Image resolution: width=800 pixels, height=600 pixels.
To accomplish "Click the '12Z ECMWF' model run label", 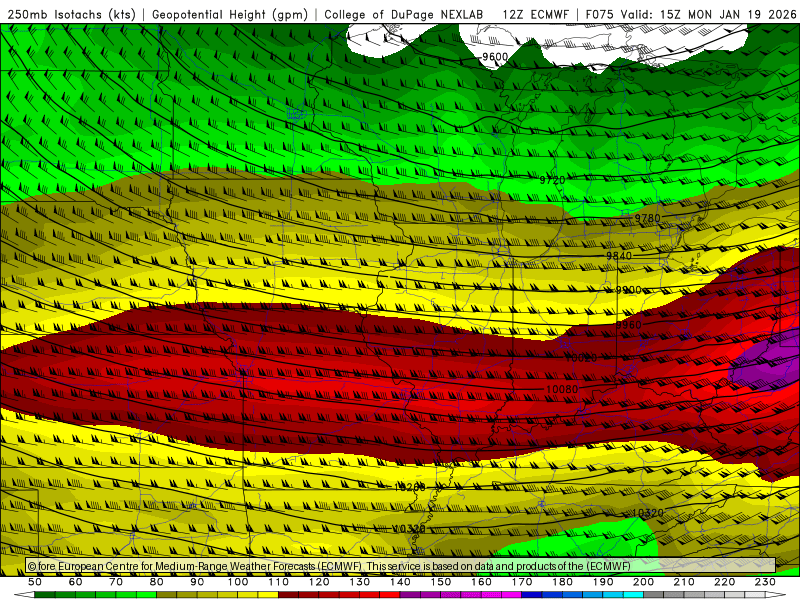I will pos(535,15).
